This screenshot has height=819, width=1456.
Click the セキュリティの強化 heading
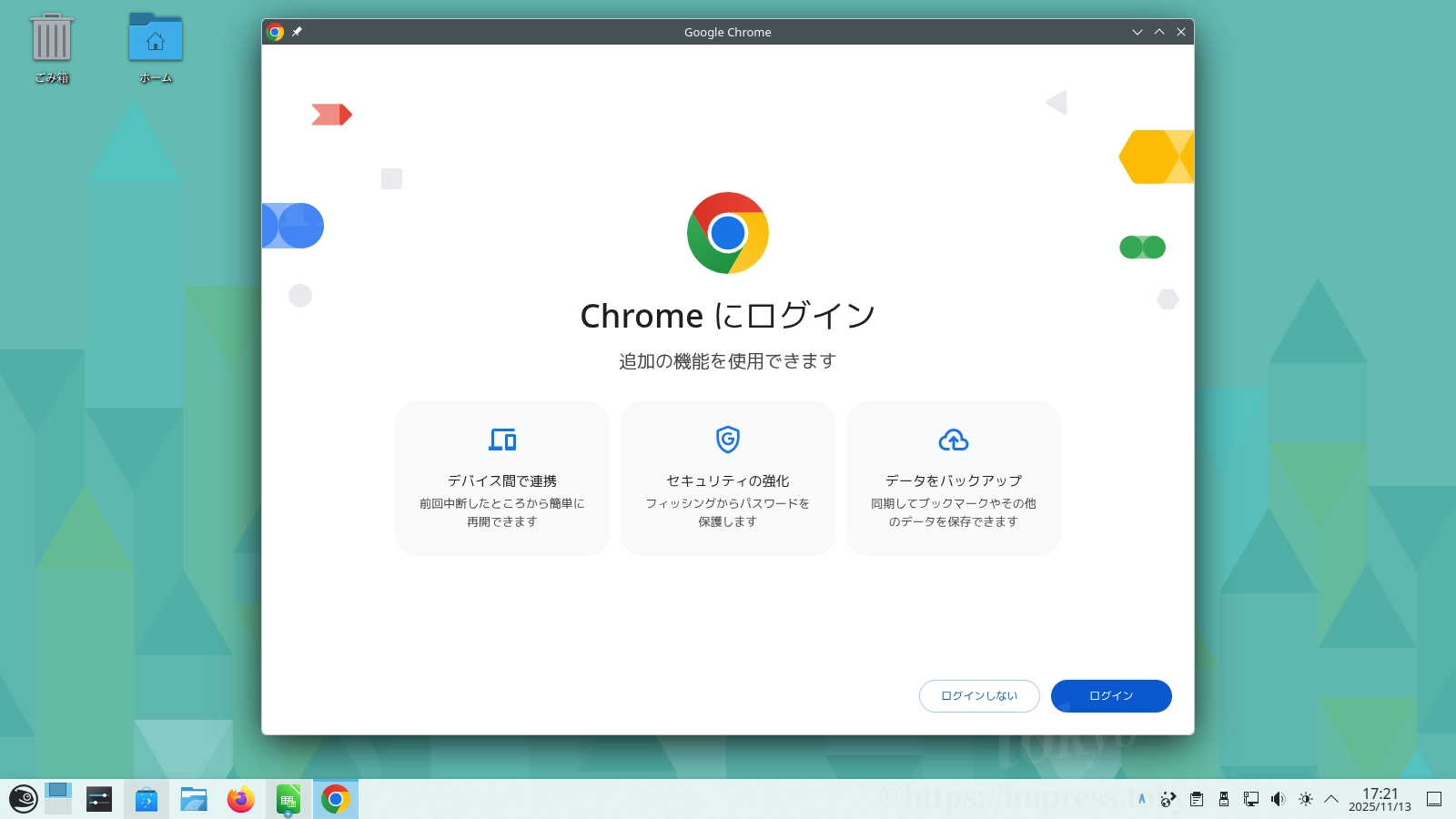[x=728, y=480]
